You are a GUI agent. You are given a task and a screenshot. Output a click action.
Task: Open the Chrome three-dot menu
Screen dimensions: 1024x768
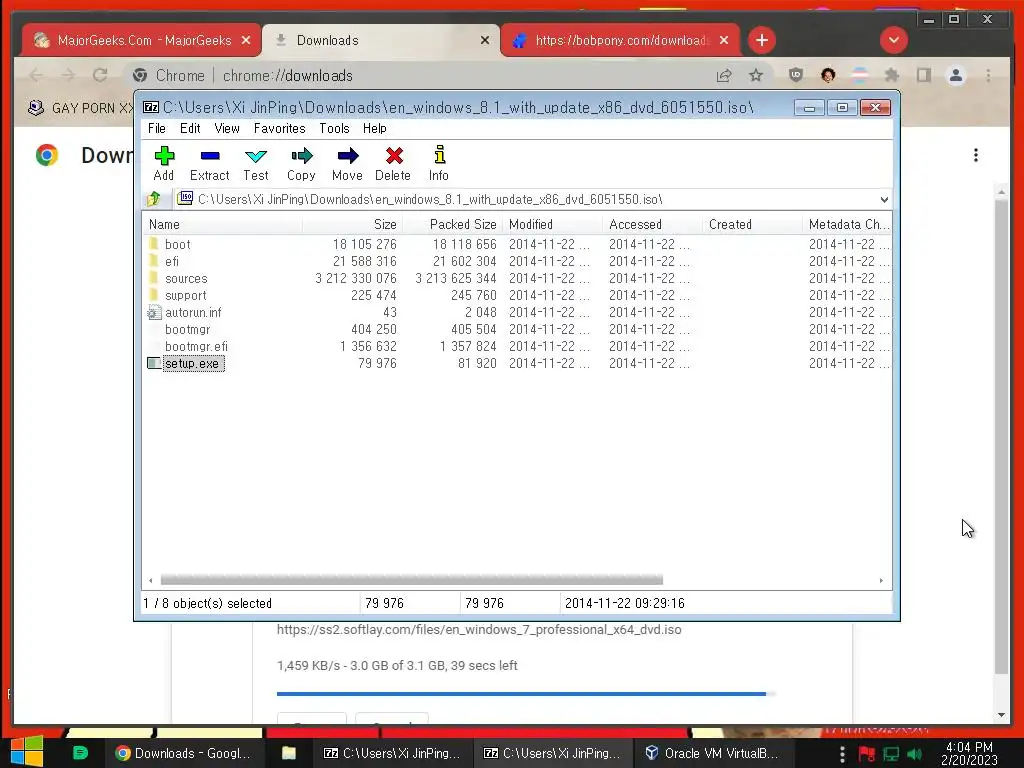pos(988,76)
